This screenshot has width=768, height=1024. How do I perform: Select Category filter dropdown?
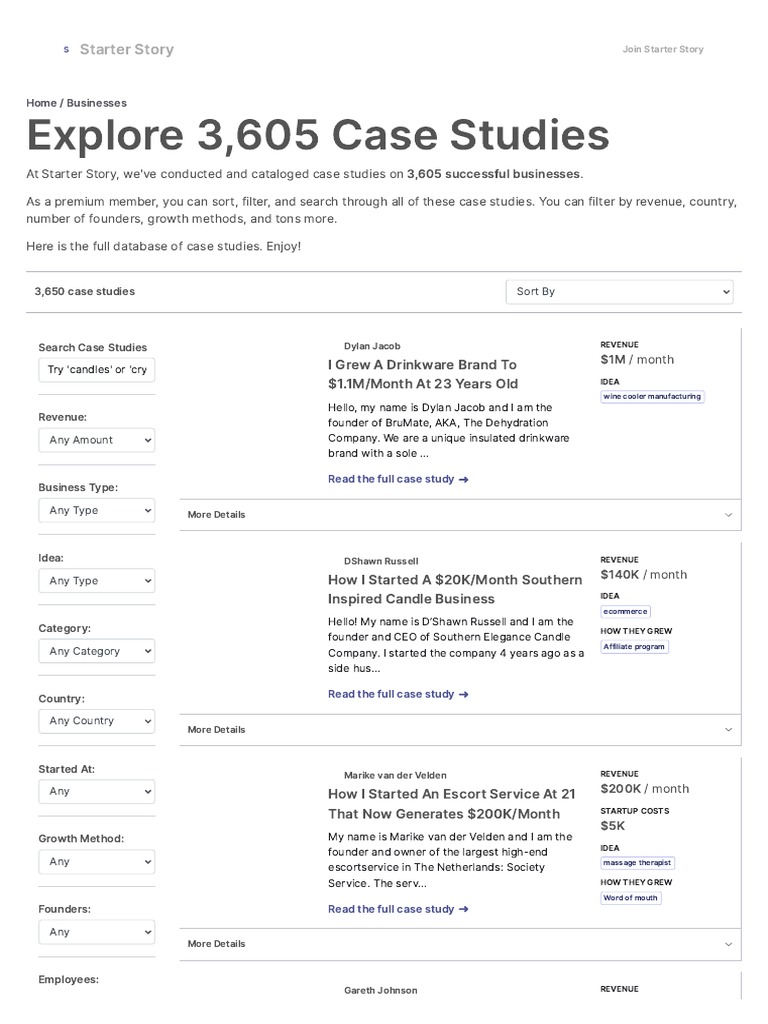pyautogui.click(x=97, y=651)
